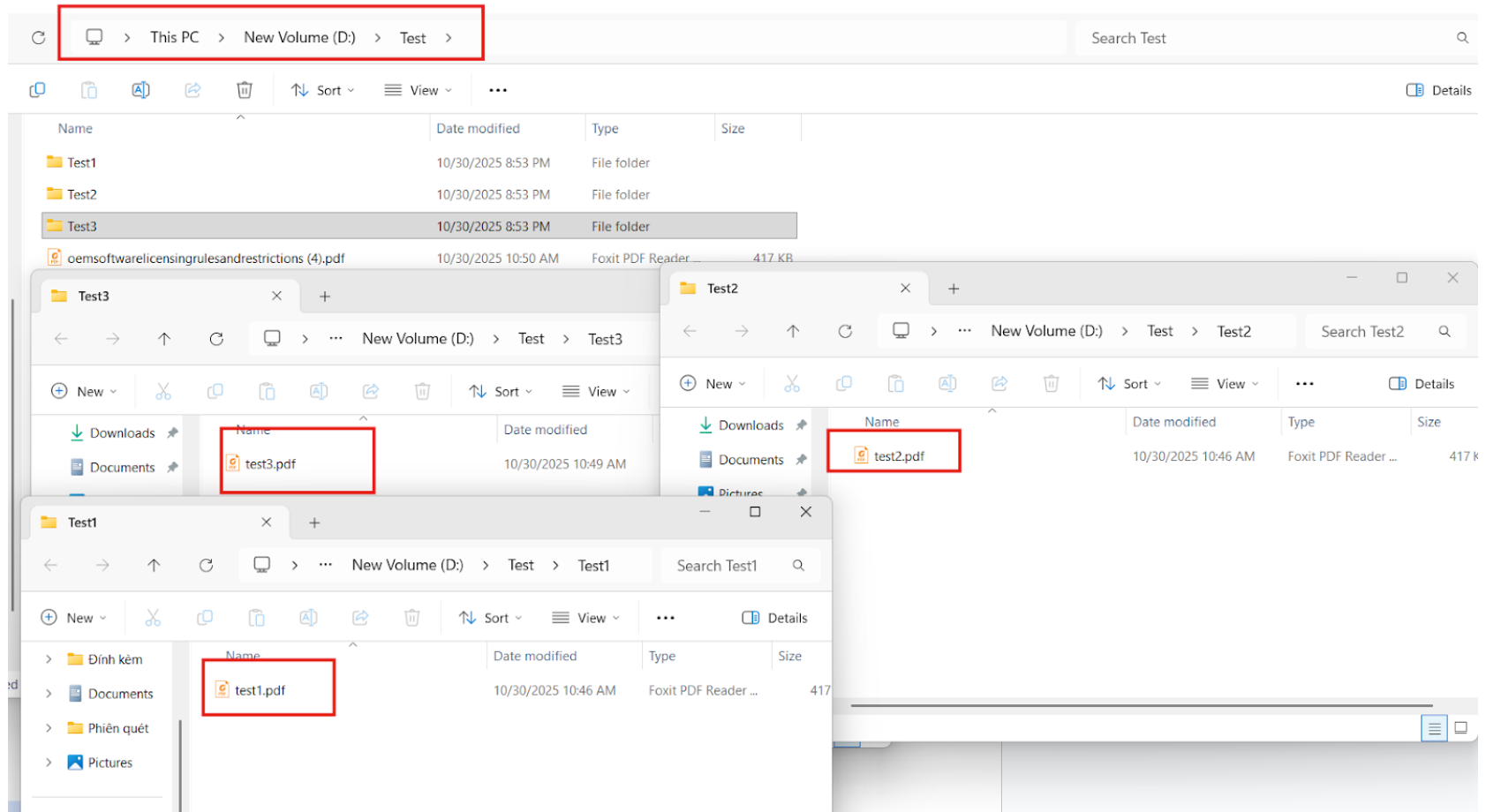Expand chevron after Test in main breadcrumb

coord(449,37)
